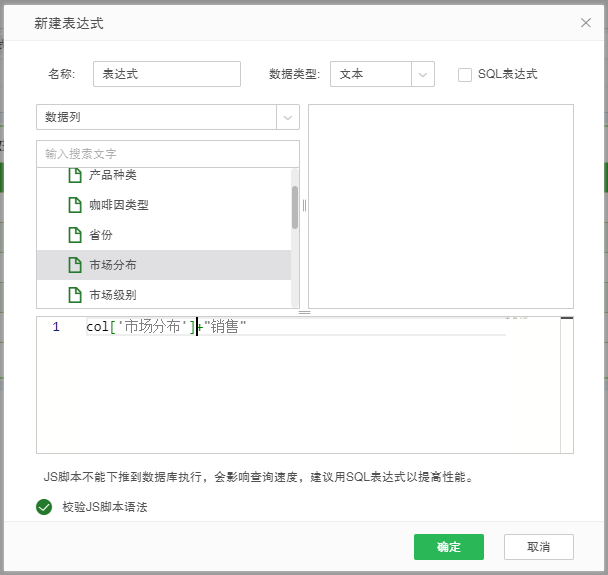This screenshot has height=575, width=608.
Task: Select 省份 in the column list
Action: (101, 236)
